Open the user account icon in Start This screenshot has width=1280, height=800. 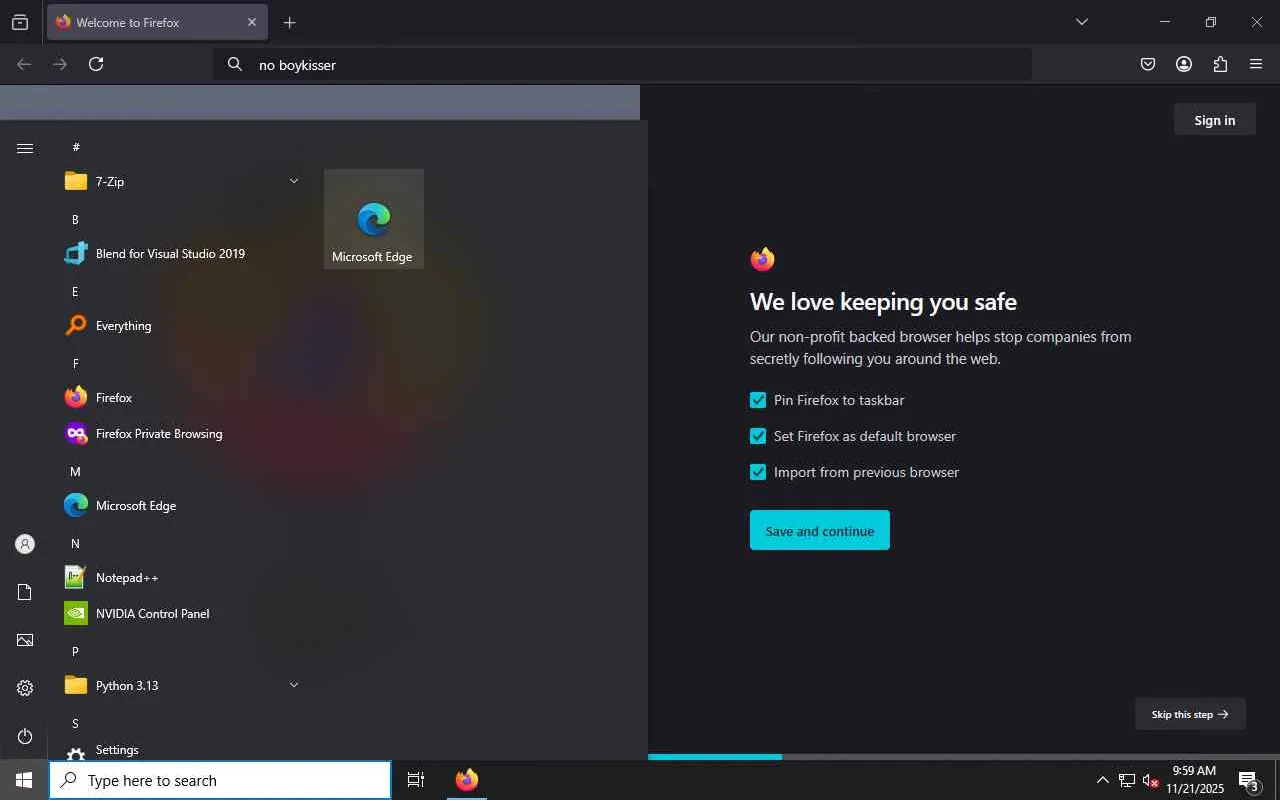click(25, 544)
